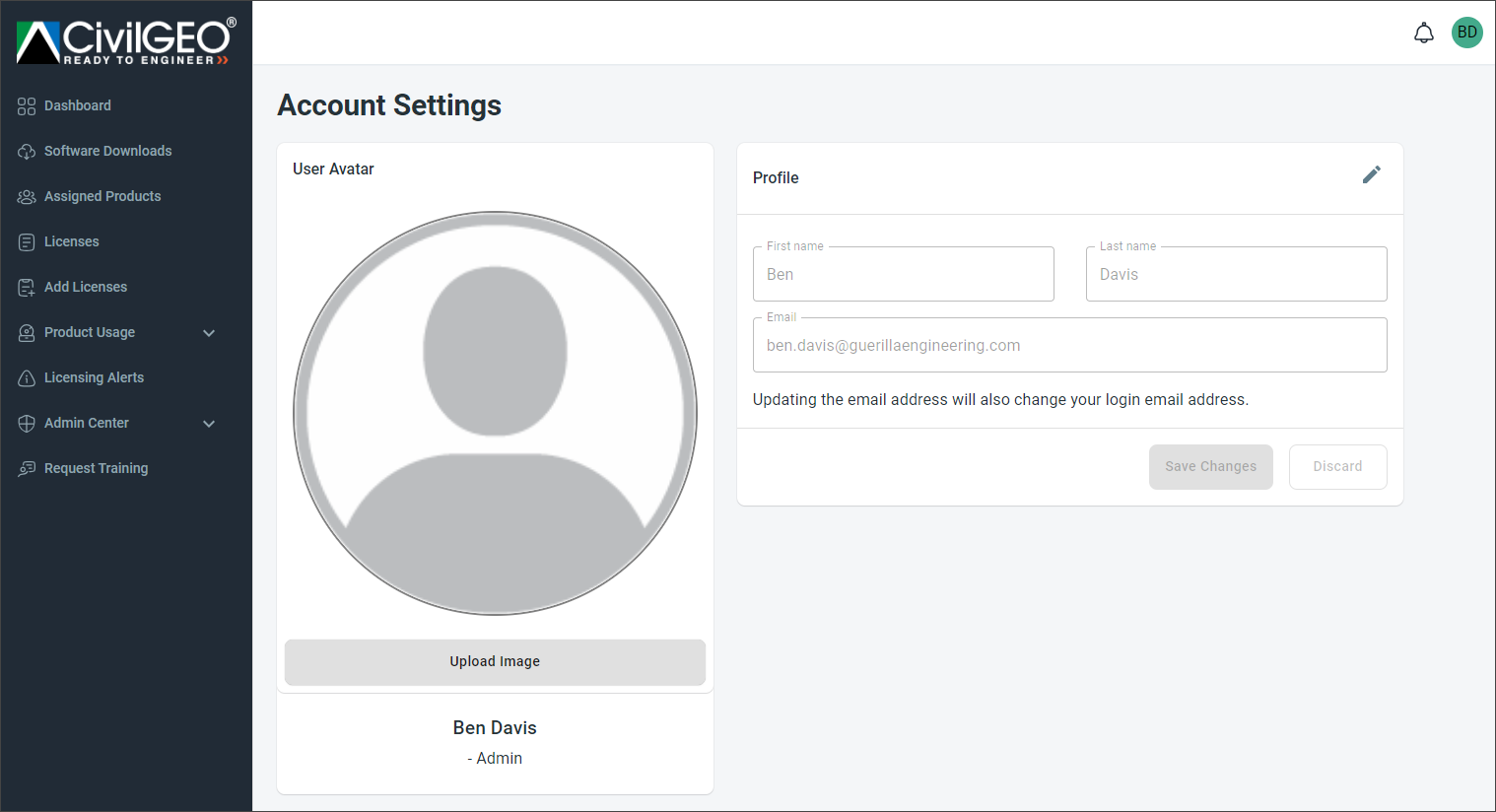Click the User Avatar card title
The image size is (1496, 812).
tap(333, 169)
